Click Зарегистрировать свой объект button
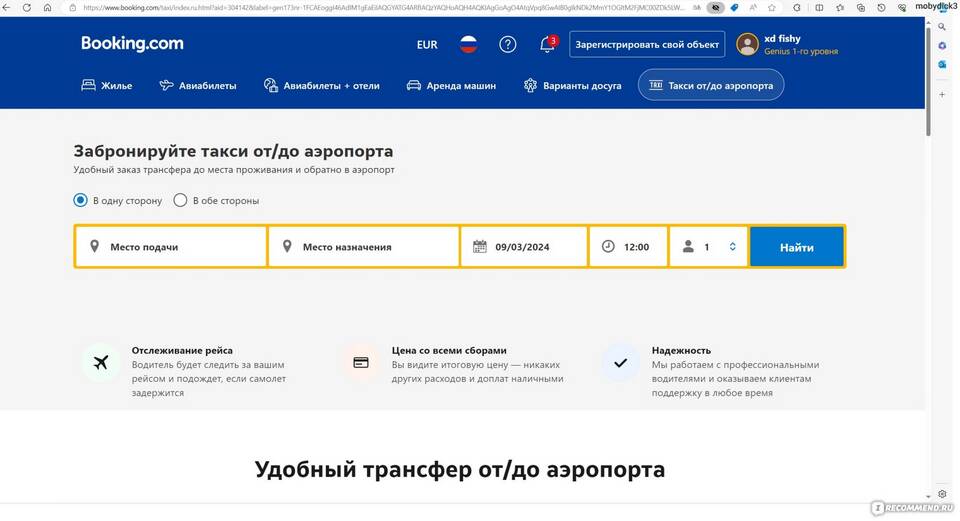Image resolution: width=960 pixels, height=521 pixels. 647,44
